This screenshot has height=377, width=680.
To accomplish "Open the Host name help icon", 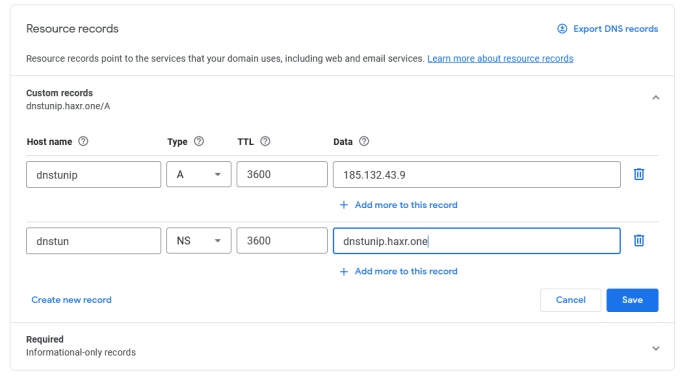I will [x=83, y=141].
